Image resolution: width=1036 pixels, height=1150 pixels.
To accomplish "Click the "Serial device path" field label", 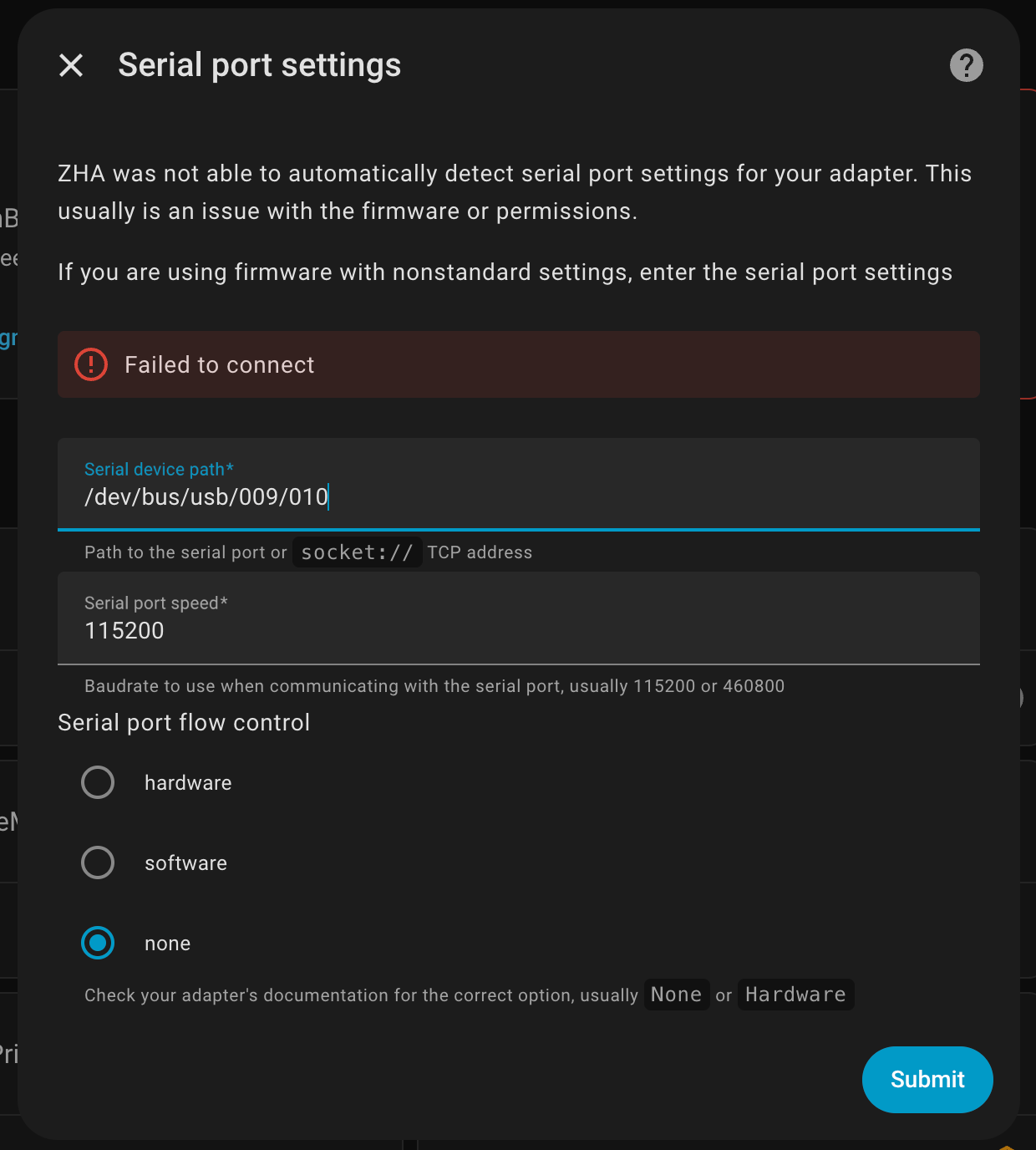I will tap(159, 470).
